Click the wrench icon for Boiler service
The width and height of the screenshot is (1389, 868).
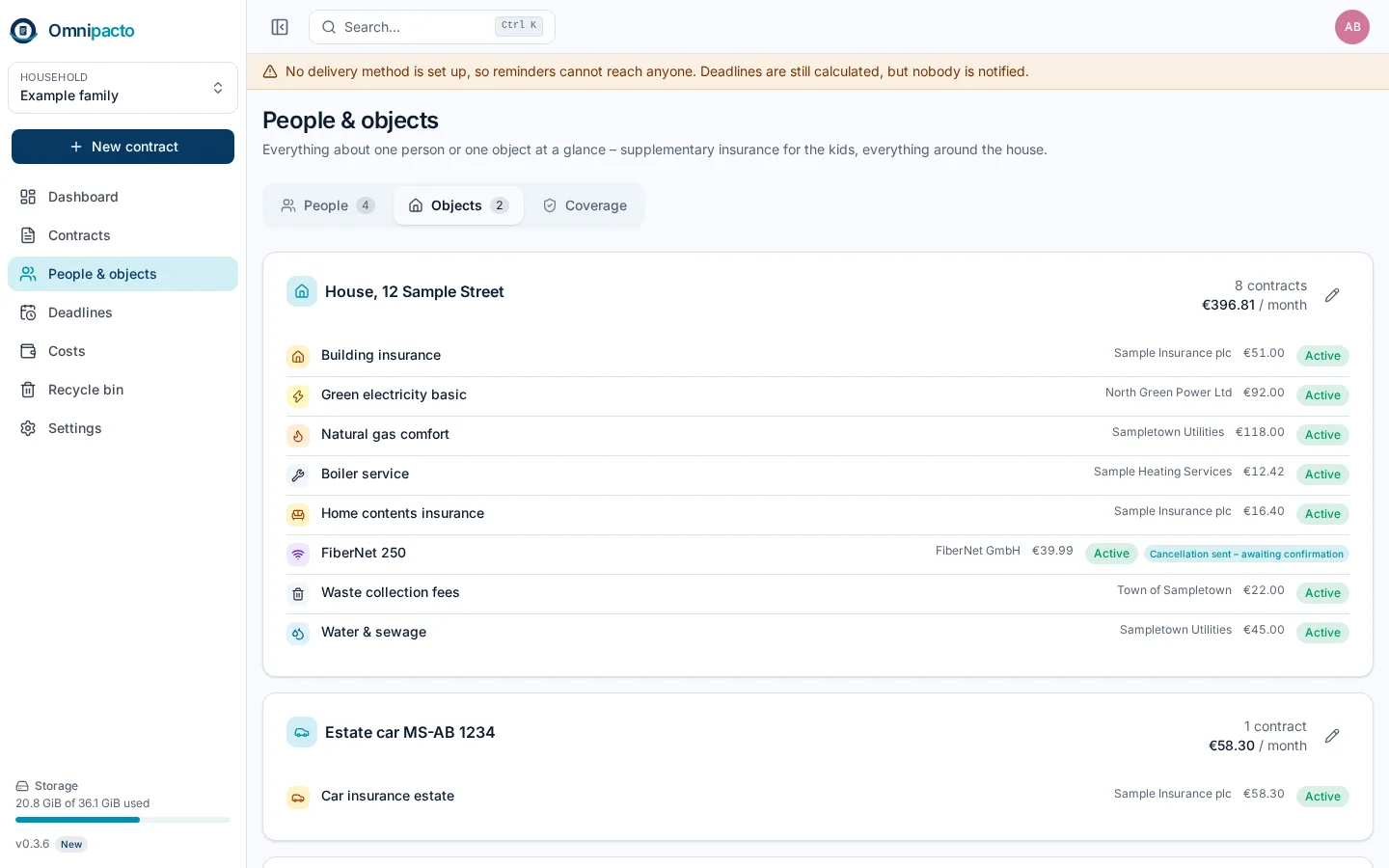pos(298,475)
